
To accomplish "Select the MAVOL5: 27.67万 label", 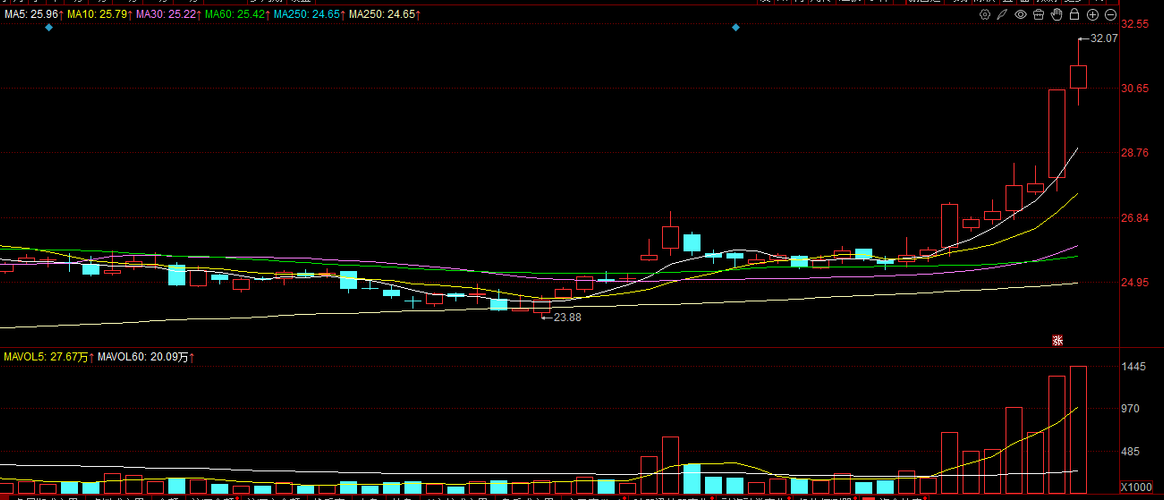I will point(48,357).
